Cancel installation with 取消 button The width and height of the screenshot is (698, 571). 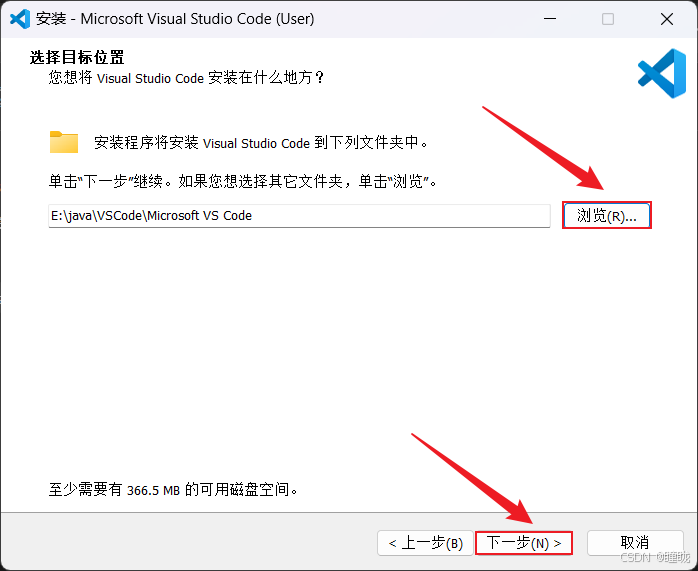[635, 543]
